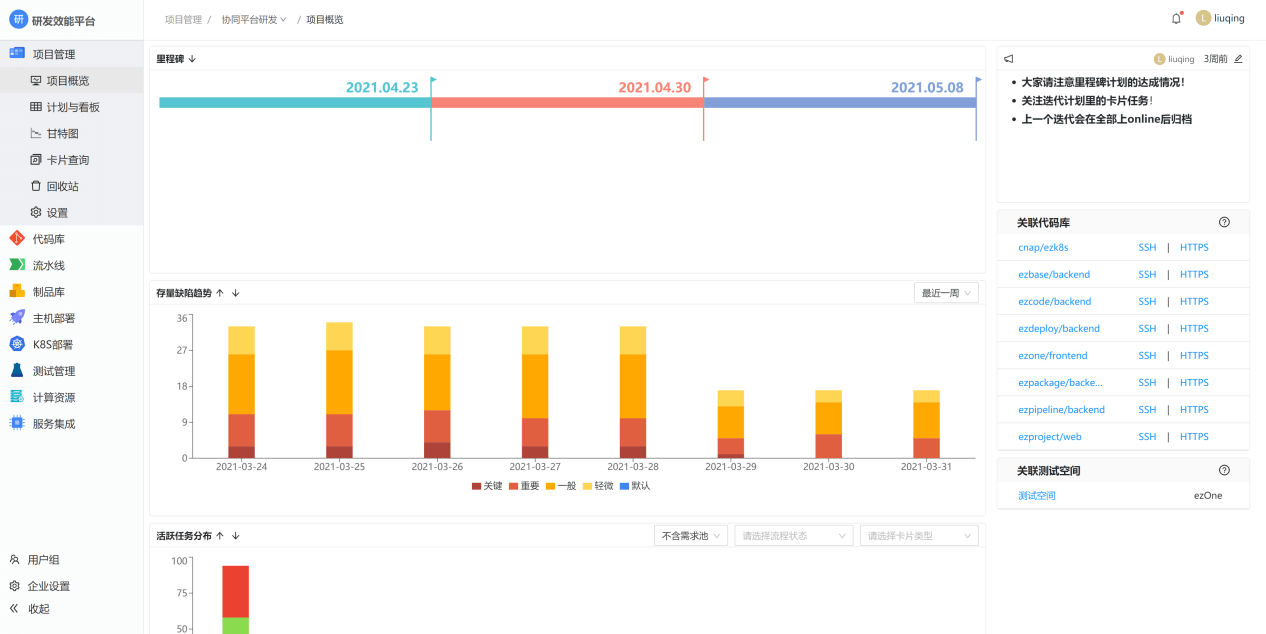Open 代码库 from the sidebar
The height and width of the screenshot is (634, 1266).
click(48, 239)
